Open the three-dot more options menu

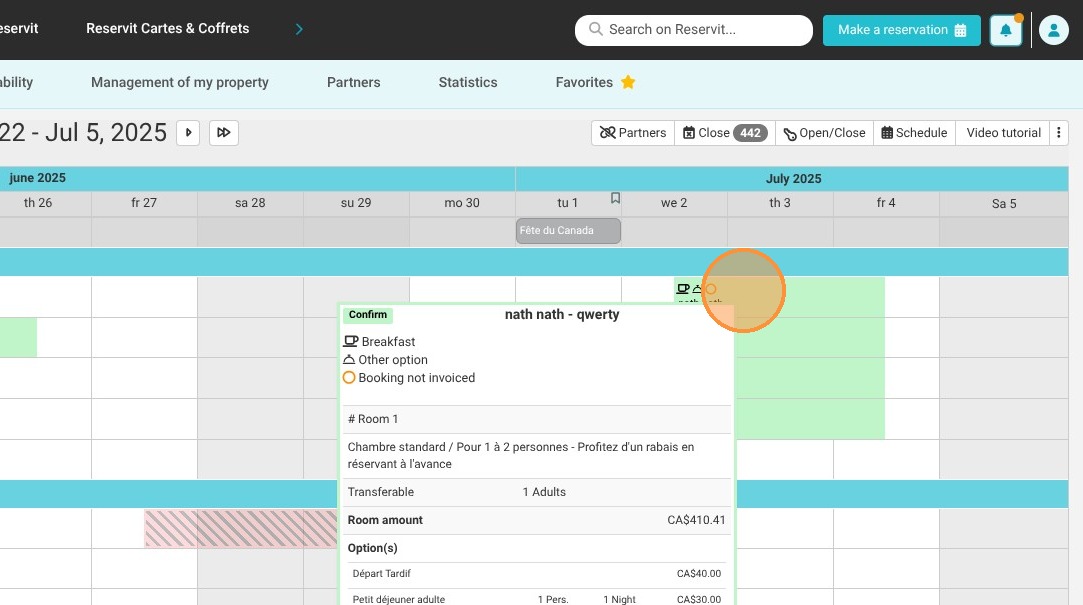click(x=1058, y=133)
